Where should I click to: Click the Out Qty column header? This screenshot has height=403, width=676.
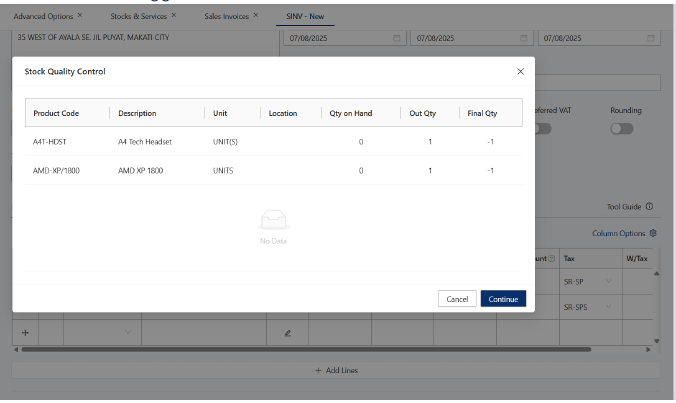(422, 113)
